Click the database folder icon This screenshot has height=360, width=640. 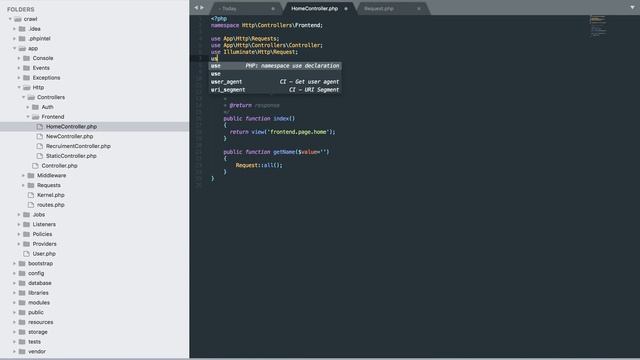(22, 283)
